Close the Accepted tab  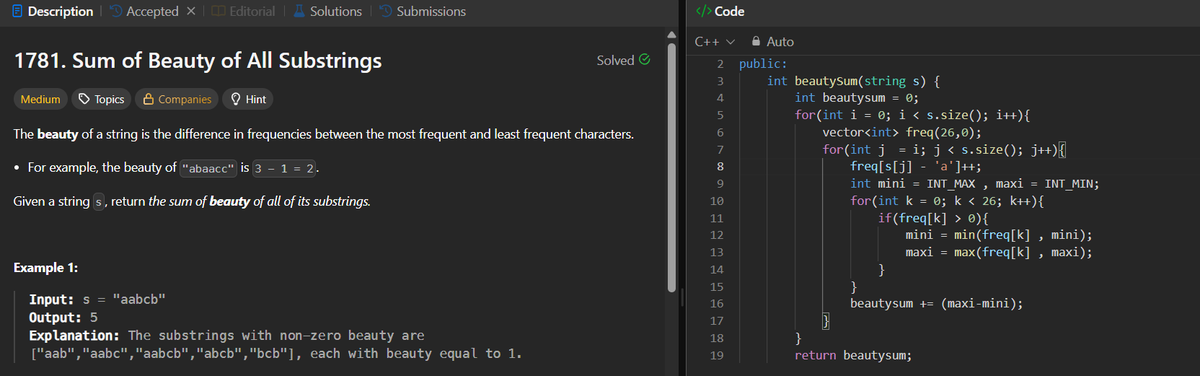[190, 11]
